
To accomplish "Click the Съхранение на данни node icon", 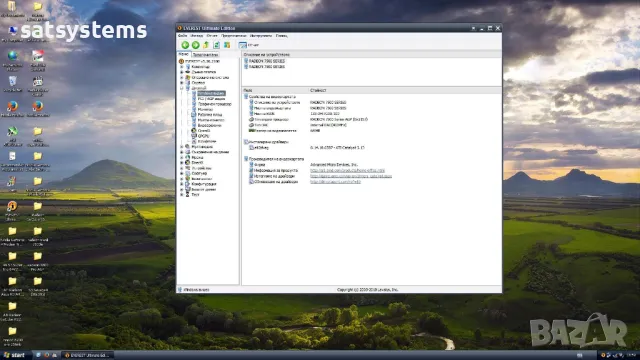I will [x=188, y=152].
